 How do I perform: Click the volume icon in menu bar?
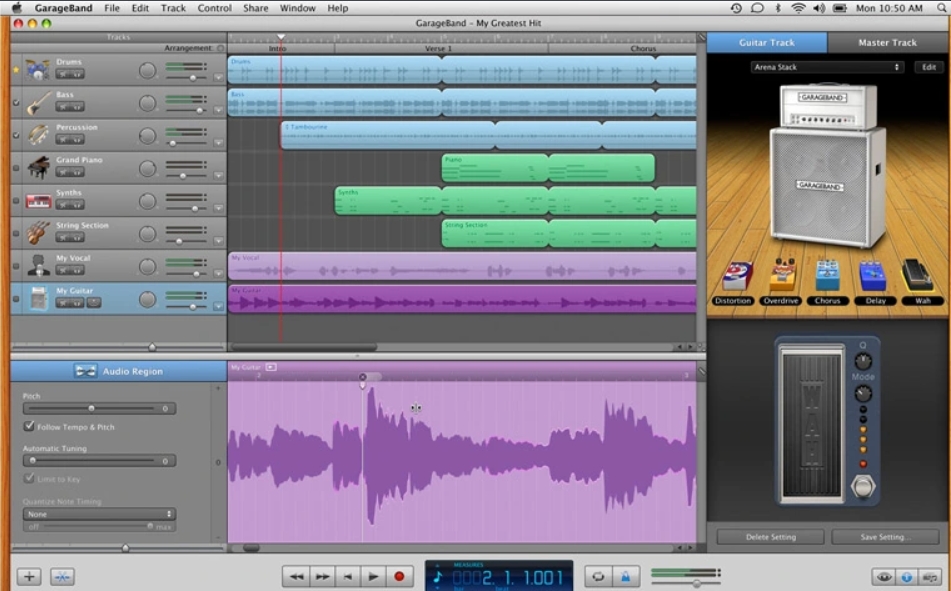pyautogui.click(x=819, y=8)
